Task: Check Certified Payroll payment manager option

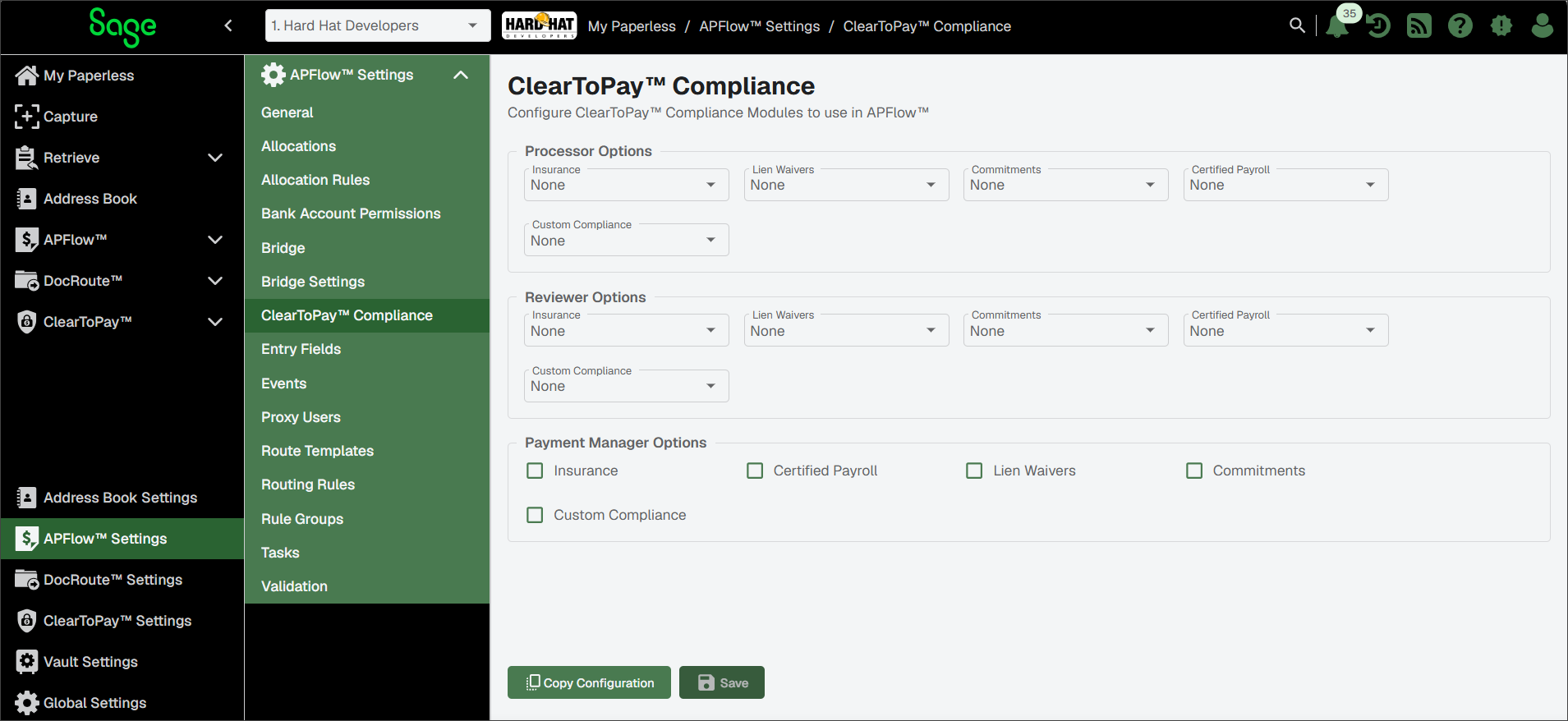Action: tap(755, 471)
